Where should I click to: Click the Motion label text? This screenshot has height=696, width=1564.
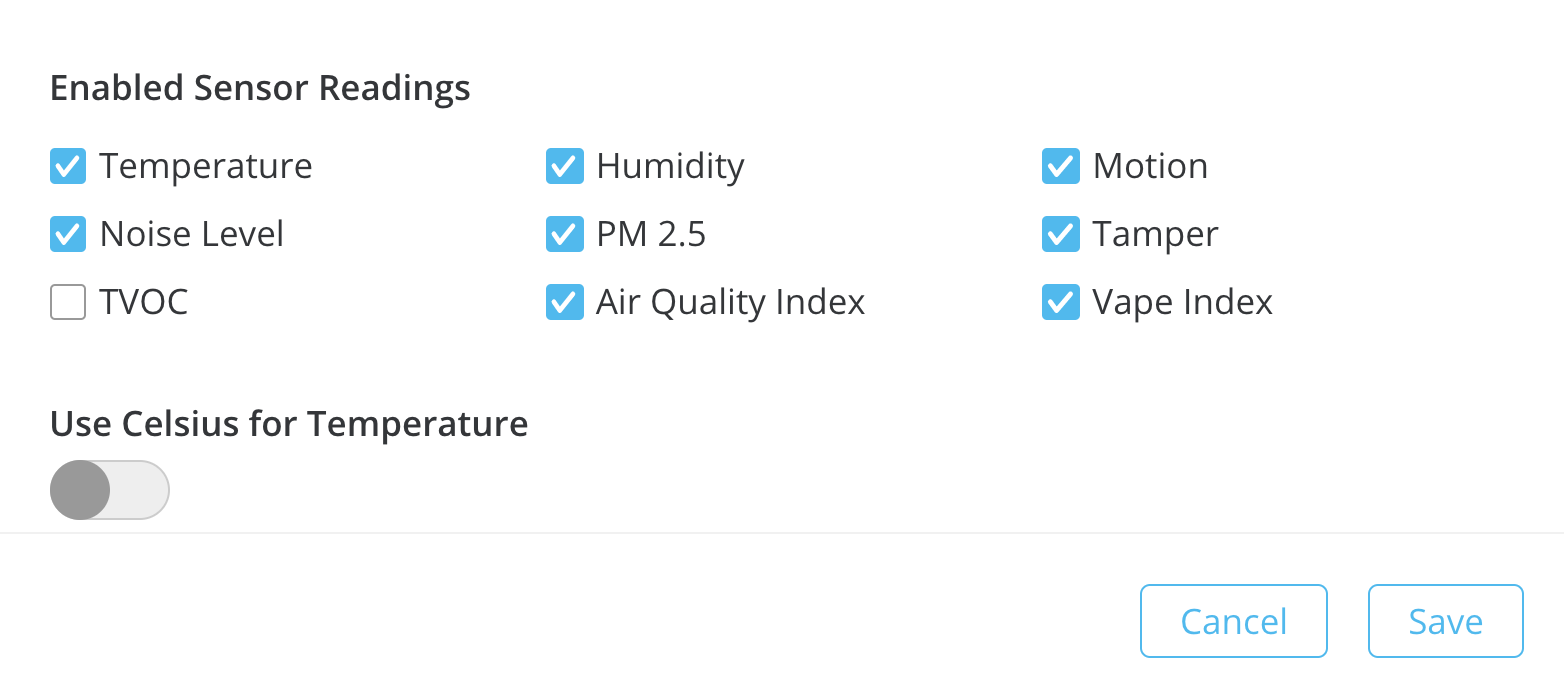tap(1151, 166)
